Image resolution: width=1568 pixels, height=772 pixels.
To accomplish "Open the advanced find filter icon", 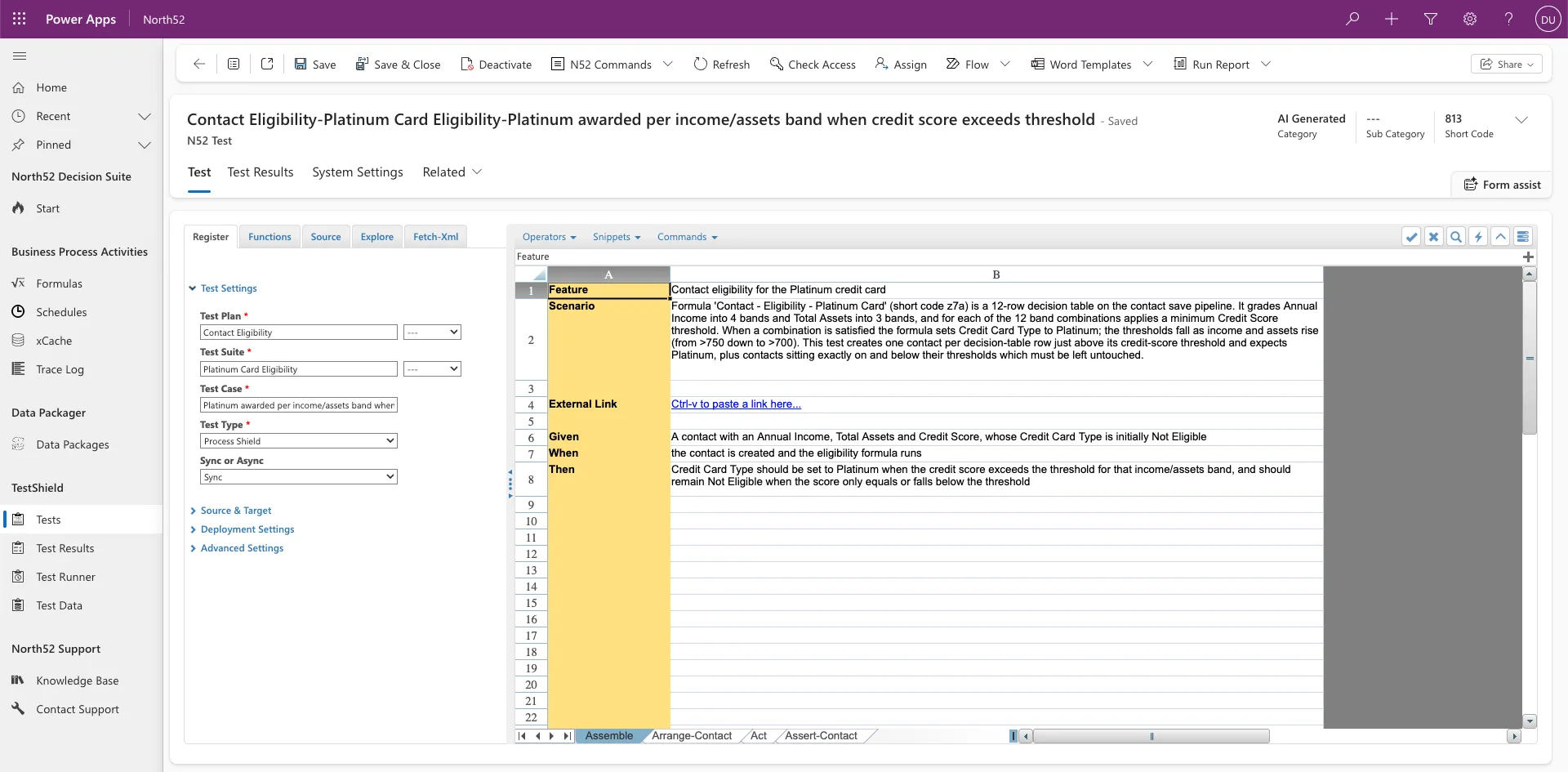I will (x=1431, y=19).
